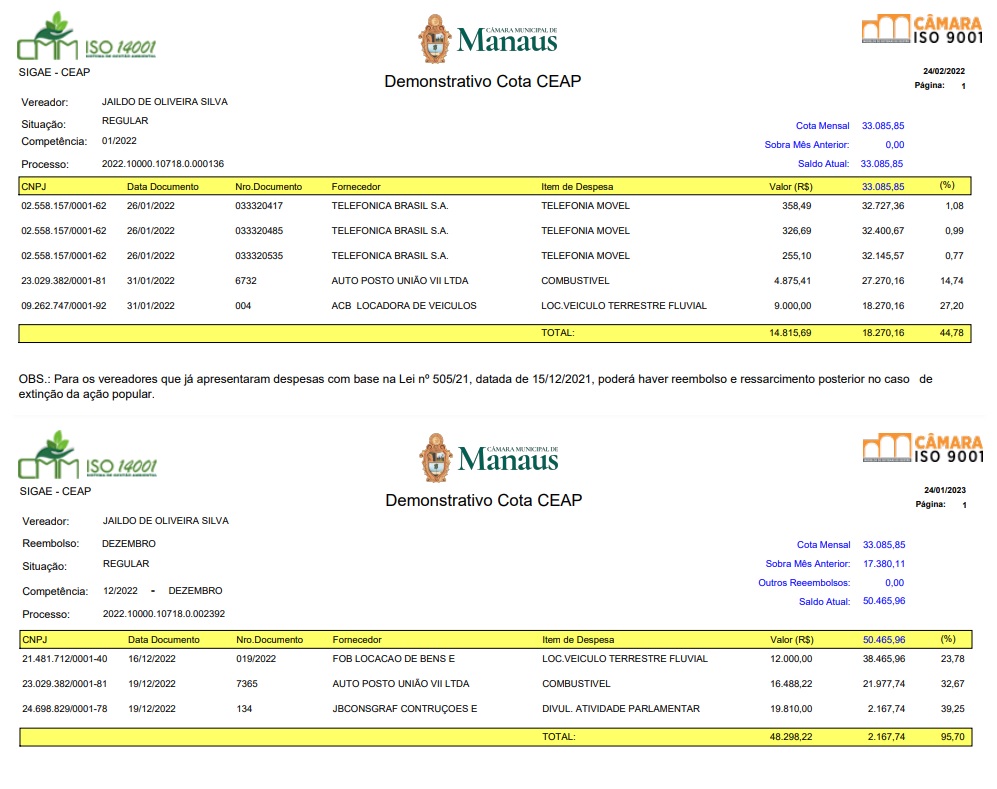Select the valor 19.810,00
Image resolution: width=997 pixels, height=789 pixels.
tap(791, 709)
